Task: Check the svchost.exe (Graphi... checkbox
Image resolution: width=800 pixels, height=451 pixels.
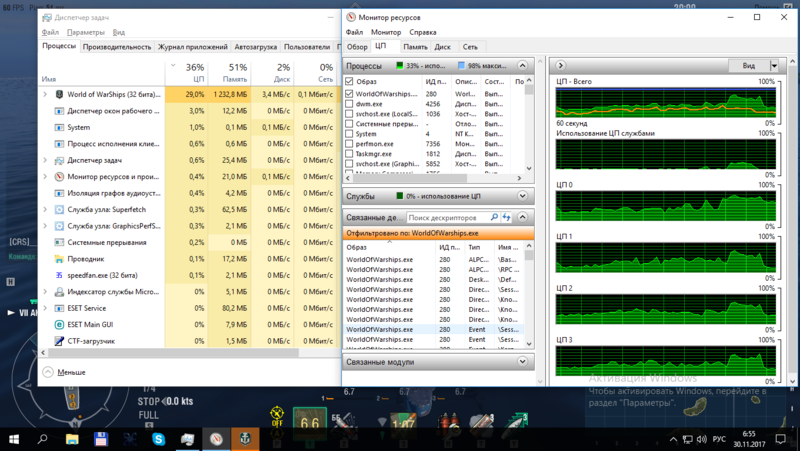Action: coord(349,164)
